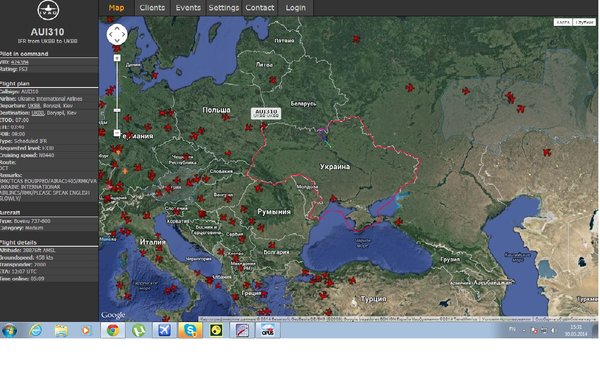Zoom out using the slider's bottom button
The width and height of the screenshot is (600, 375).
tap(117, 133)
